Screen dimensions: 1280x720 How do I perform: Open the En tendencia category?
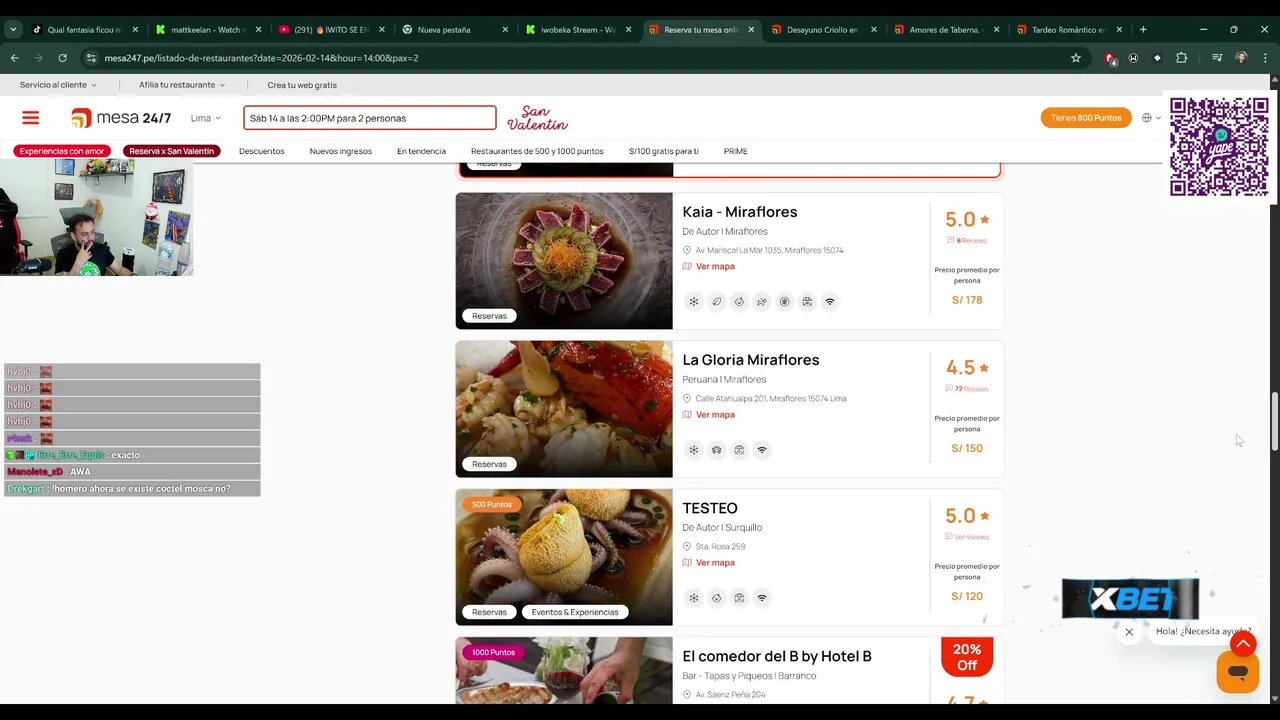[x=421, y=151]
